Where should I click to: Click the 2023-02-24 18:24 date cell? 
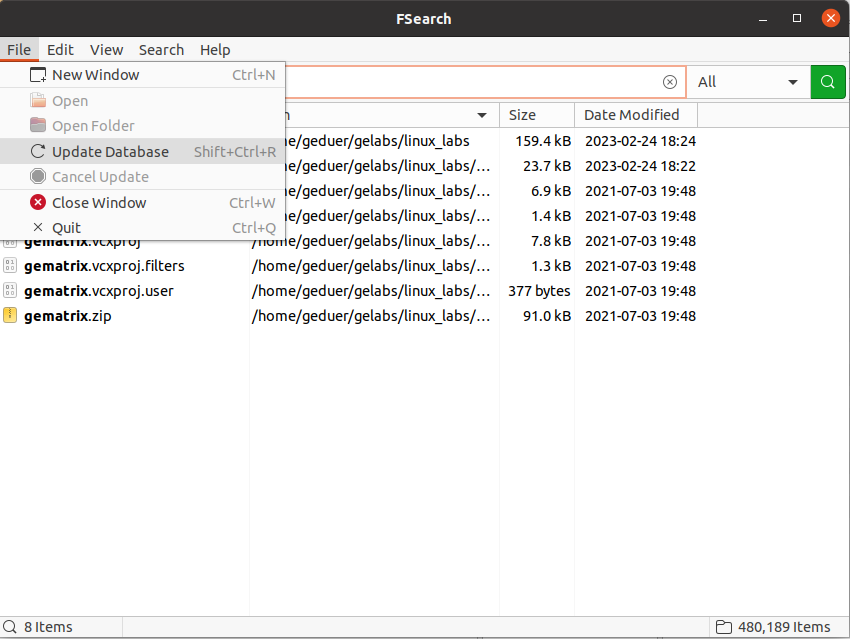tap(640, 141)
